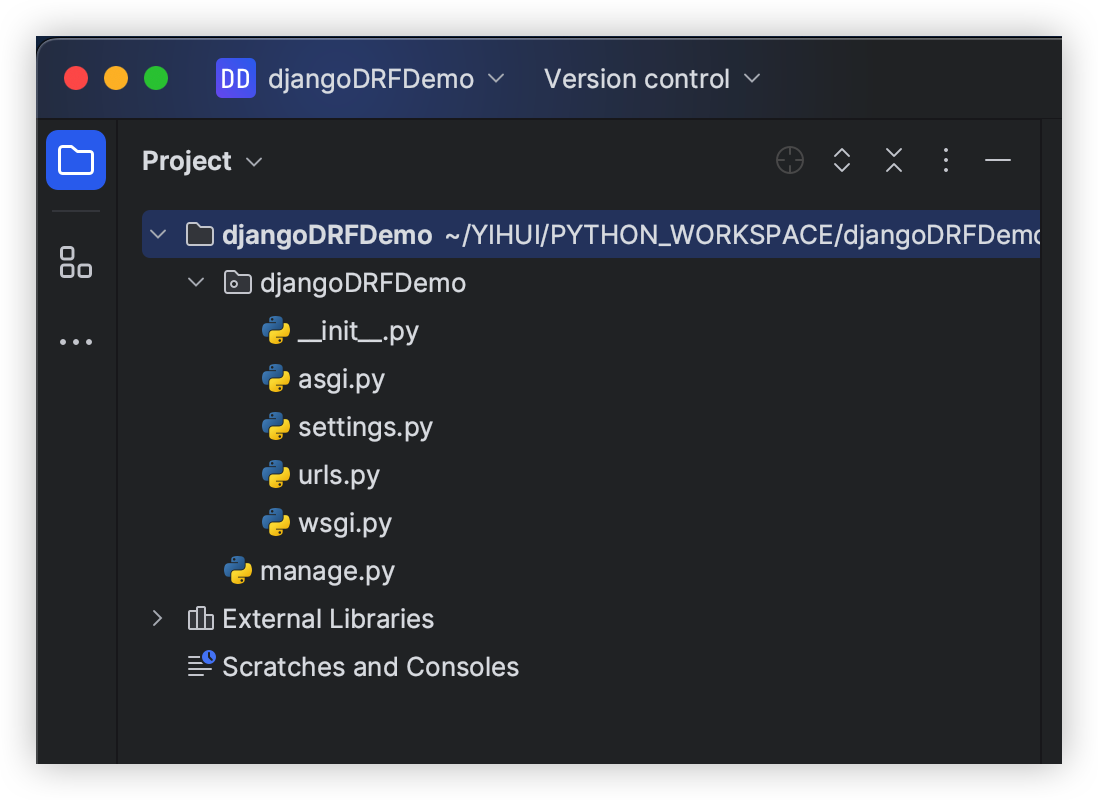Open the Structure tool window icon
Image resolution: width=1098 pixels, height=800 pixels.
(x=76, y=262)
